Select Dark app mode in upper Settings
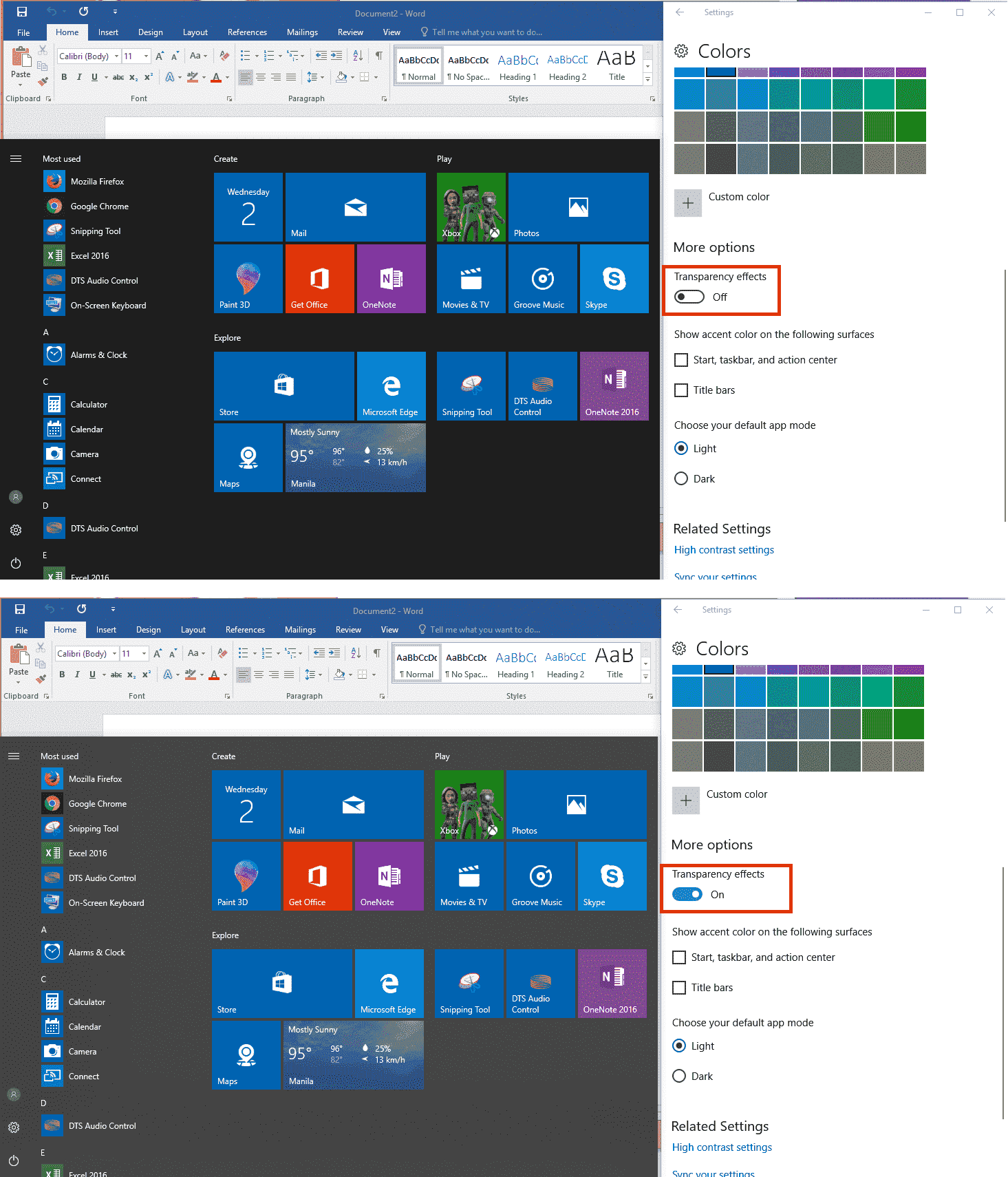Viewport: 1008px width, 1177px height. coord(681,478)
